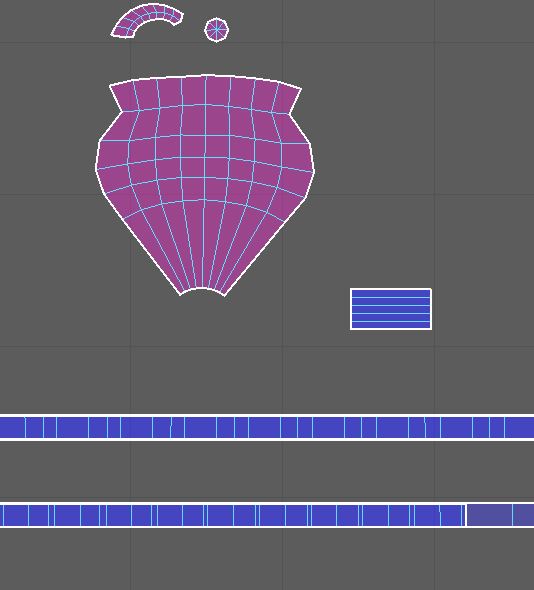
Task: Pick the top-right corner vertex of the vase rim
Action: click(301, 88)
